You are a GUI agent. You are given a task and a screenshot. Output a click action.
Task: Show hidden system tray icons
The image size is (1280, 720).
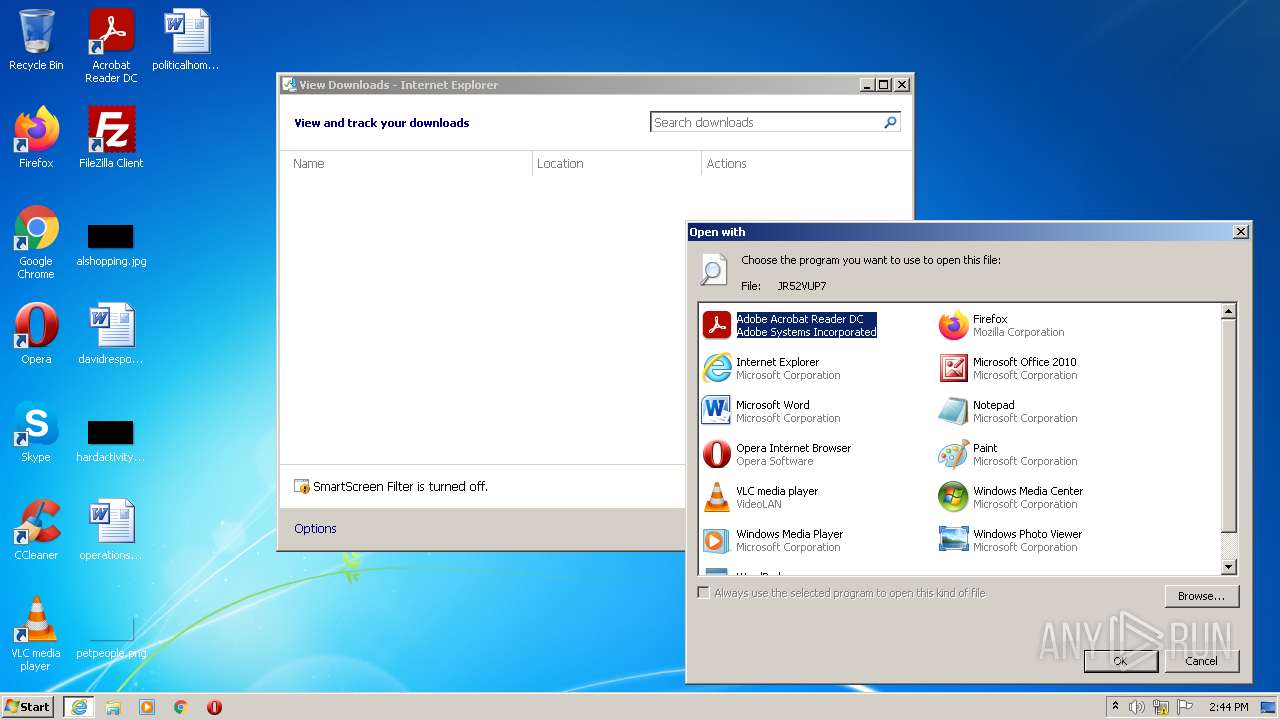coord(1115,707)
